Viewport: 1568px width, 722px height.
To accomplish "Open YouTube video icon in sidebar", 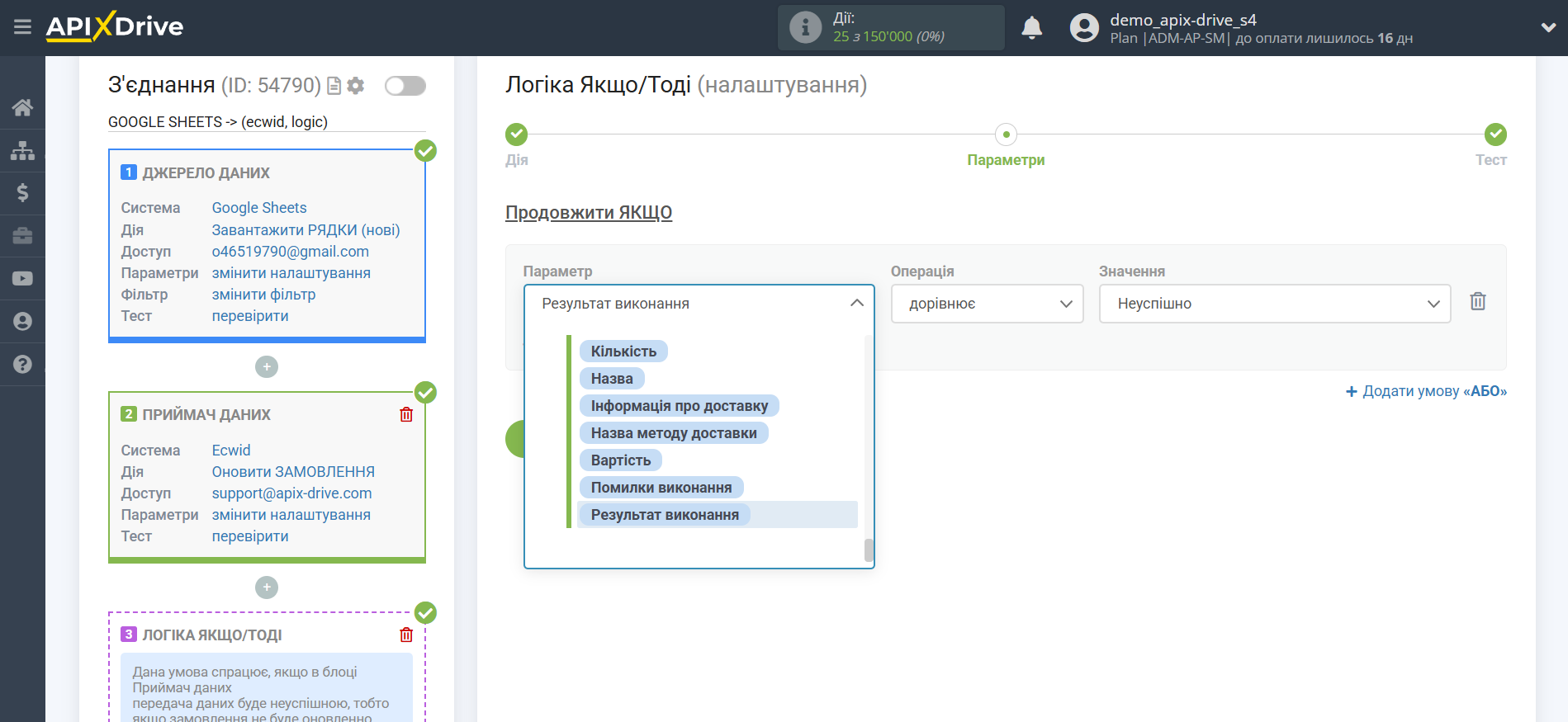I will tap(22, 279).
